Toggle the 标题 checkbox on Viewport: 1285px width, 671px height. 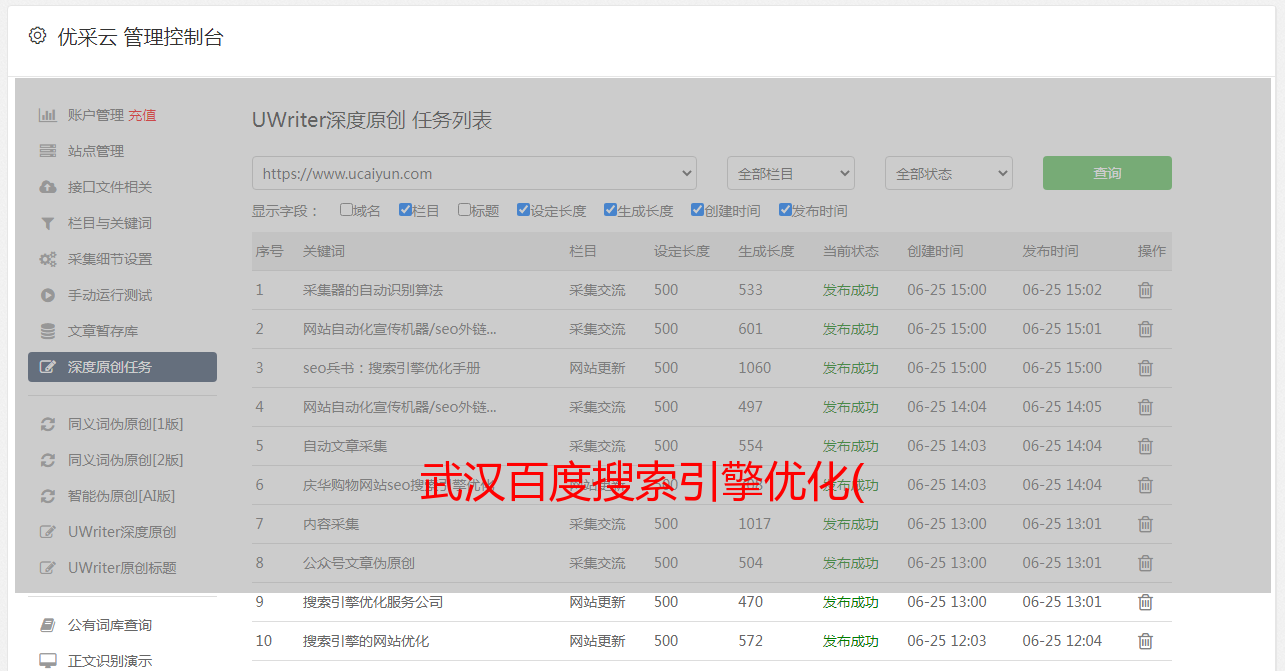[464, 210]
